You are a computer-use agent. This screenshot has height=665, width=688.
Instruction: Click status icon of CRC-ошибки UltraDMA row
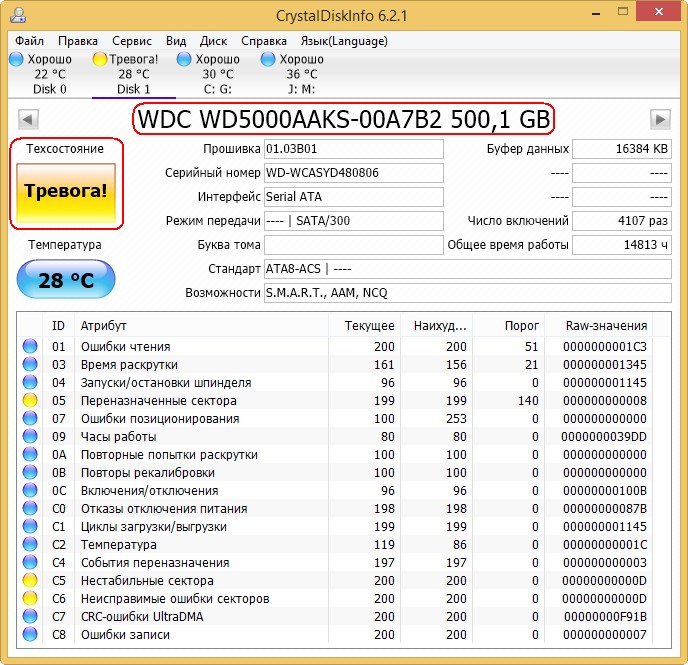pyautogui.click(x=30, y=616)
